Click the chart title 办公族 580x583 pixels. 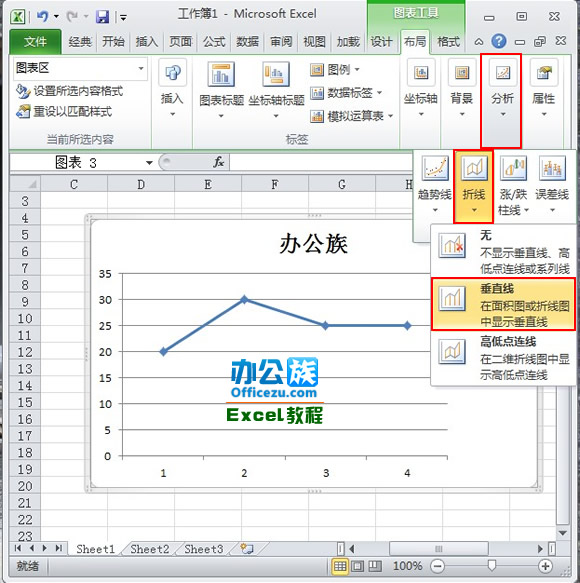tap(313, 244)
